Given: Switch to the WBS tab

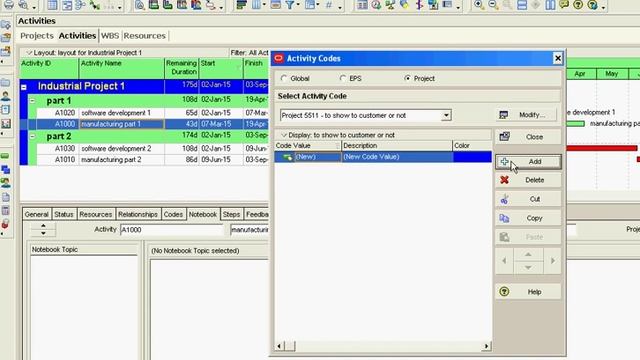Looking at the screenshot, I should click(110, 36).
